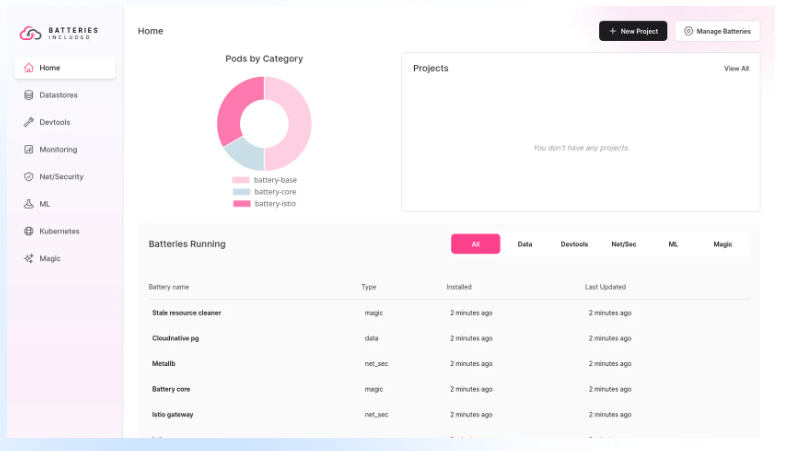Click the data type of Cloudnative pg
This screenshot has width=785, height=451.
[371, 338]
